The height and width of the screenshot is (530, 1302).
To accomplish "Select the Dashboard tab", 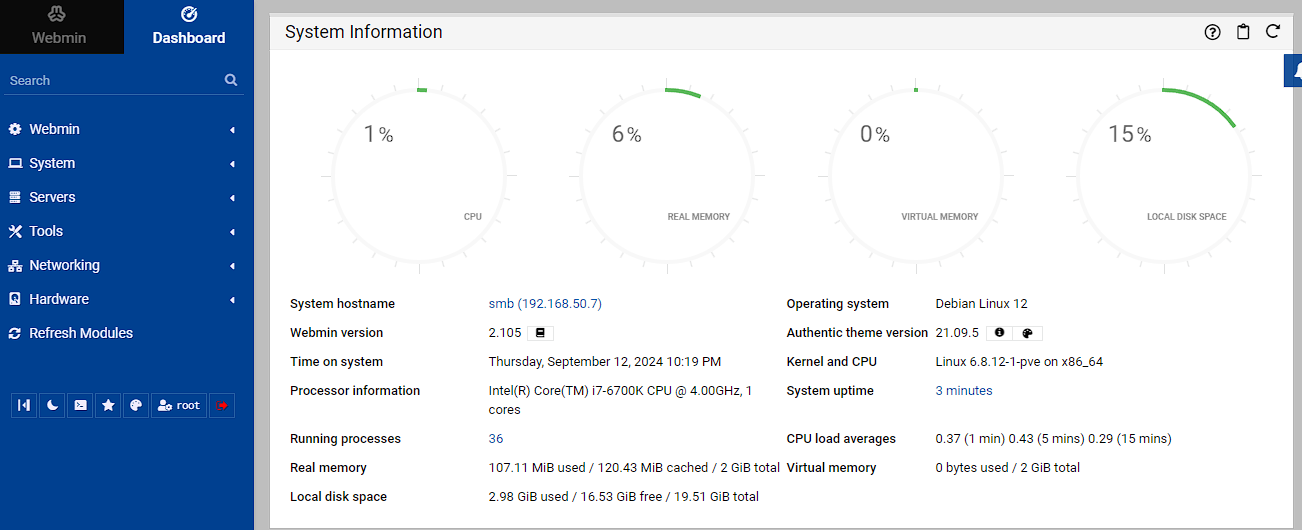I will coord(188,27).
